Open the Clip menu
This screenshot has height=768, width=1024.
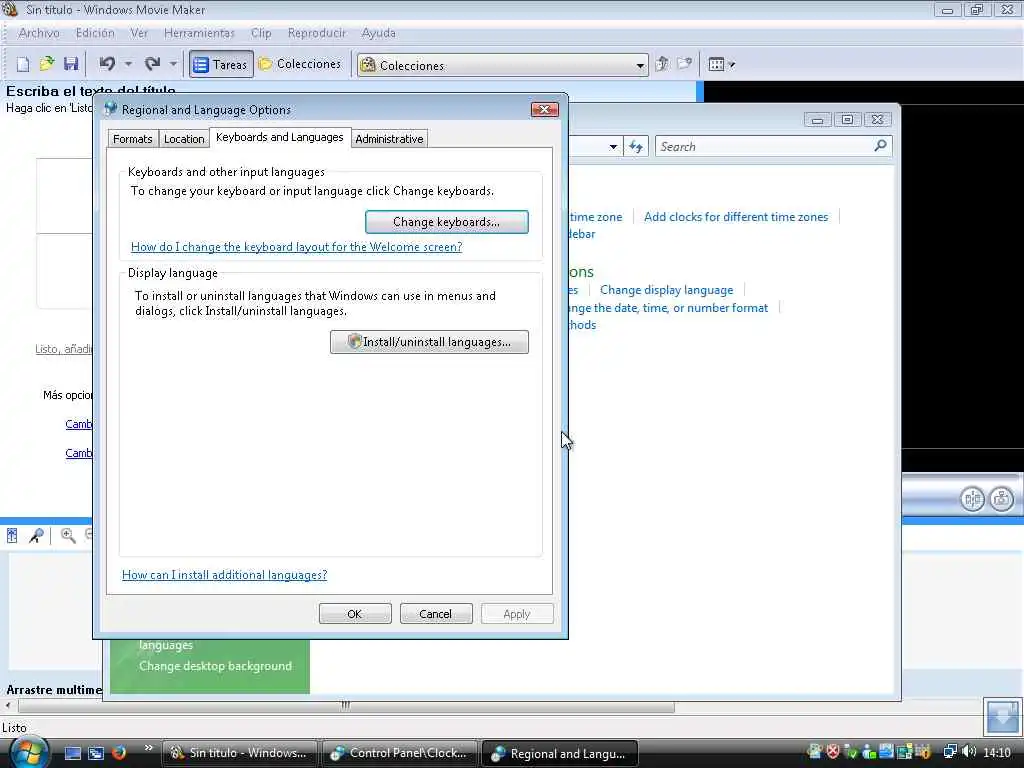click(x=261, y=33)
